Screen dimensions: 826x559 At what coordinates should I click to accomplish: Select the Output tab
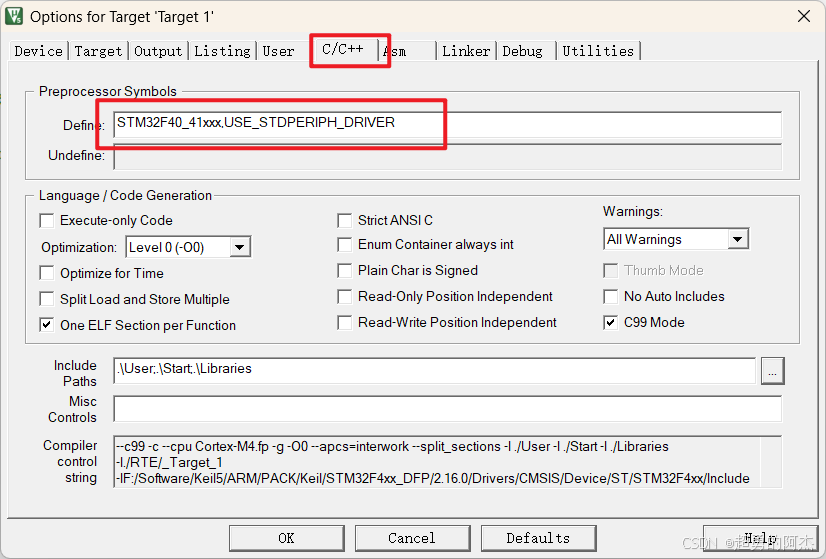(158, 51)
